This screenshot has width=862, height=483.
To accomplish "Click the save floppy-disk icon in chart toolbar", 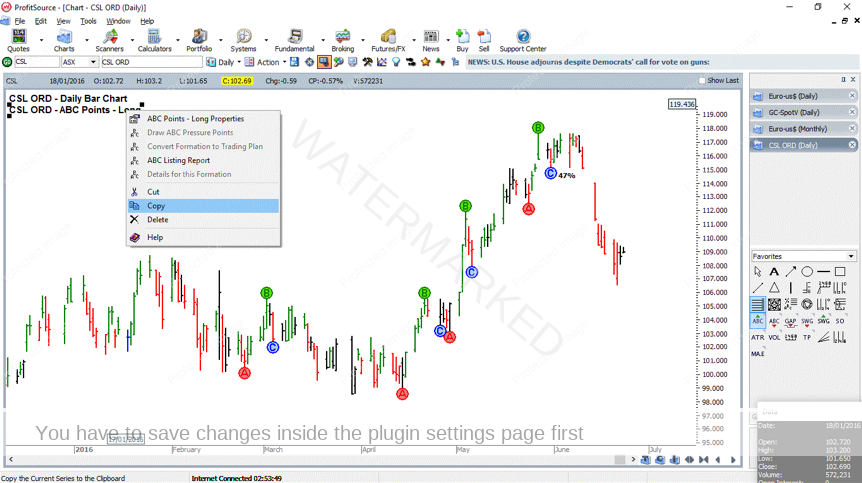I will [x=295, y=62].
